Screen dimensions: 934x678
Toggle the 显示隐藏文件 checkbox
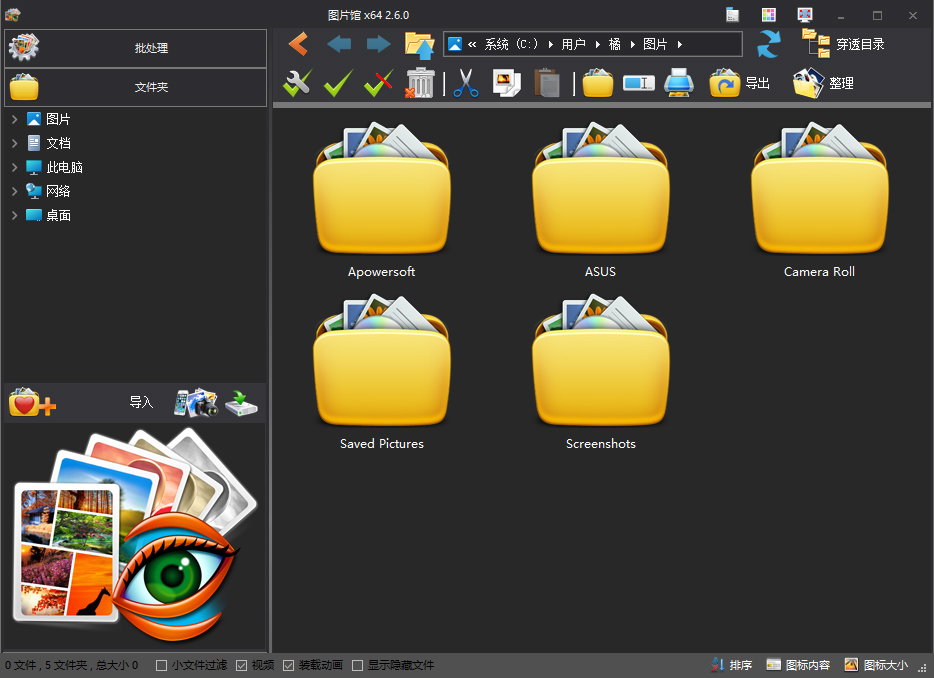point(358,665)
